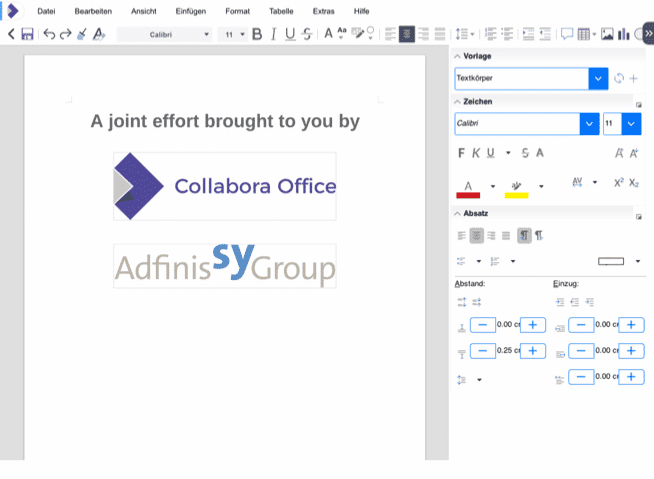The width and height of the screenshot is (654, 479).
Task: Collapse the Zeichen section
Action: pyautogui.click(x=458, y=102)
